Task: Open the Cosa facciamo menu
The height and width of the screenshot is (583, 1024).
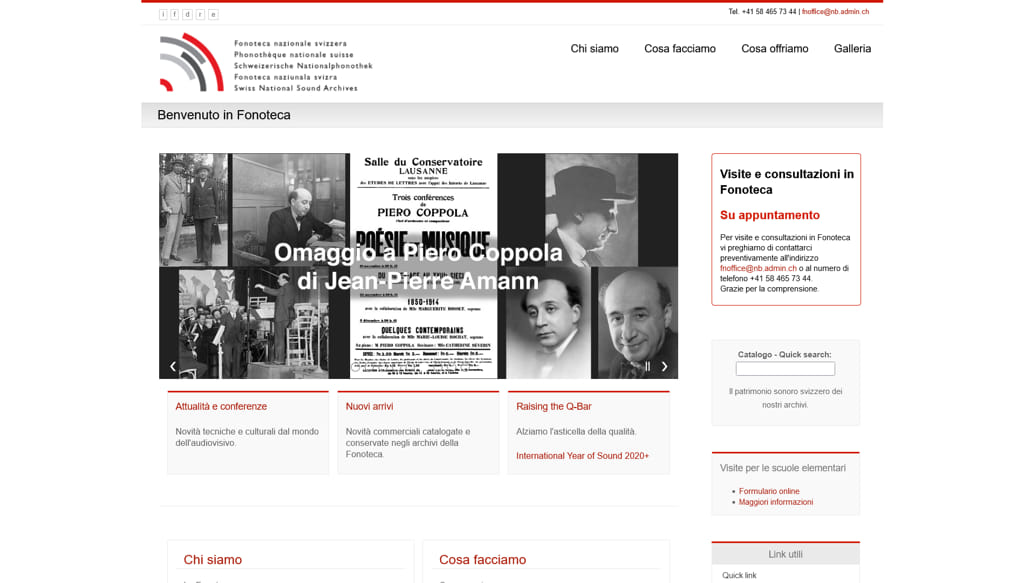Action: pyautogui.click(x=680, y=48)
